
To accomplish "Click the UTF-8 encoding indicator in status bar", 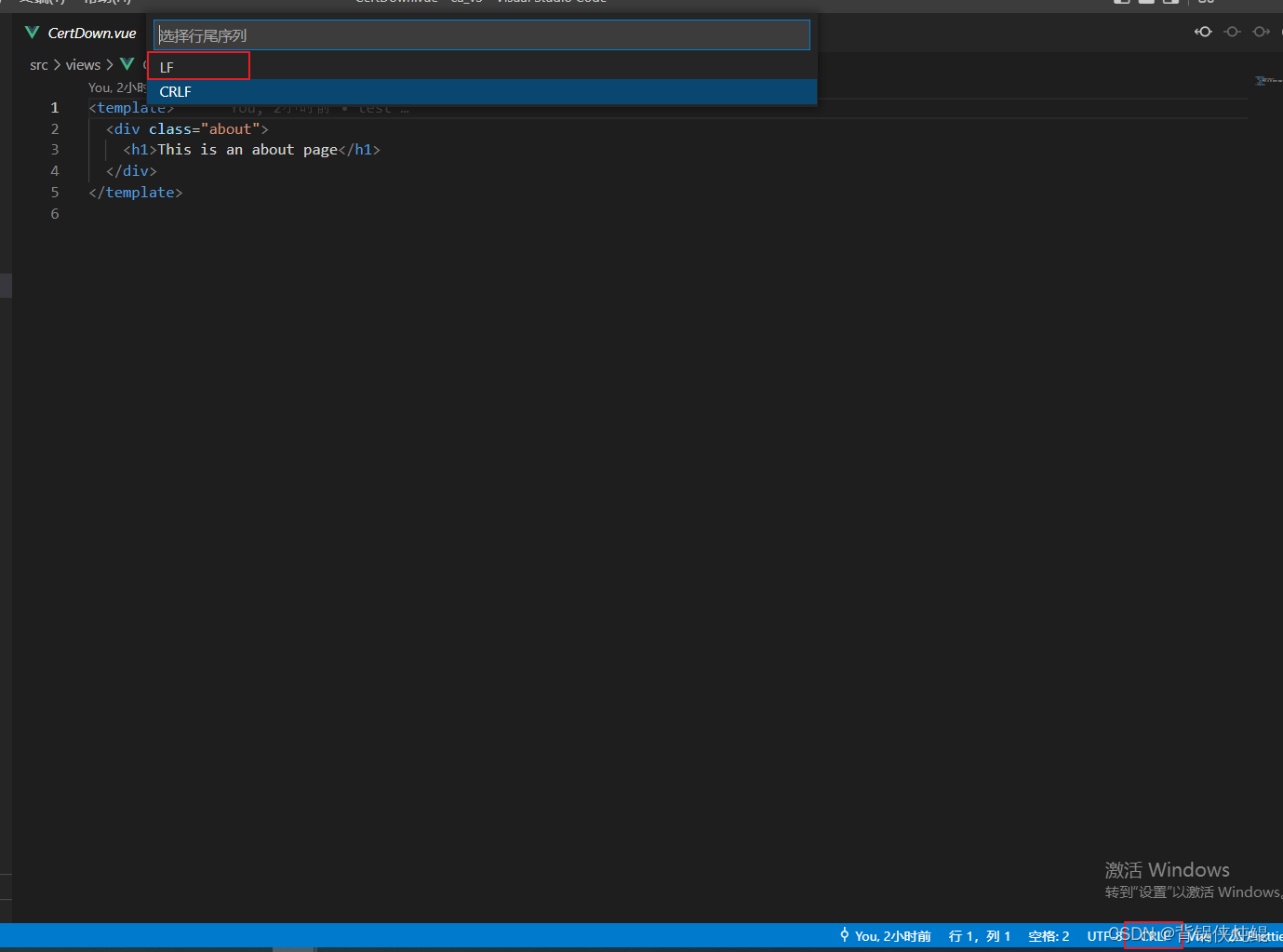I will coord(1104,935).
